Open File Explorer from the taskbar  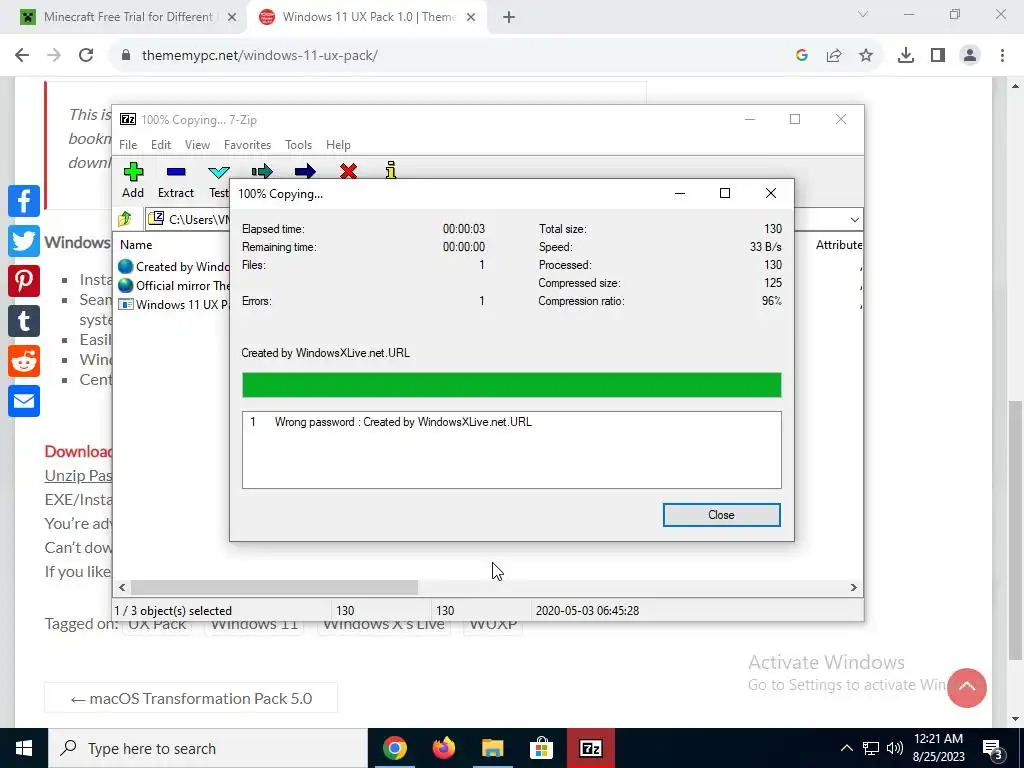(493, 748)
